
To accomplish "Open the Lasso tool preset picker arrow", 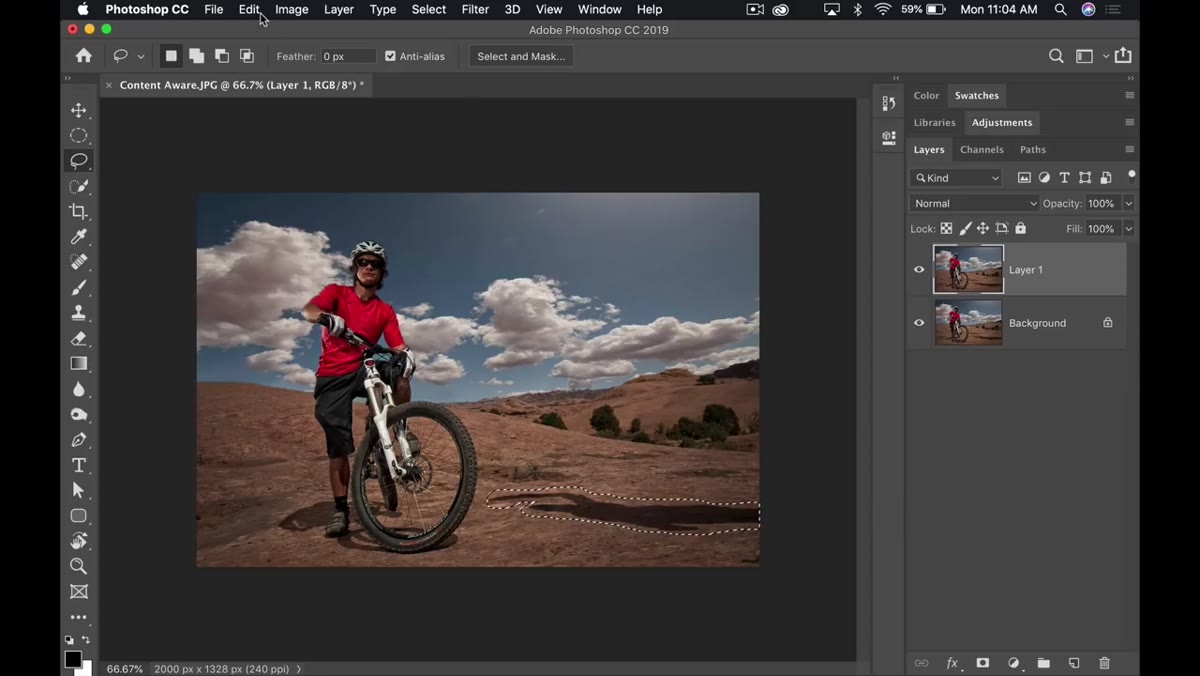I will click(141, 56).
